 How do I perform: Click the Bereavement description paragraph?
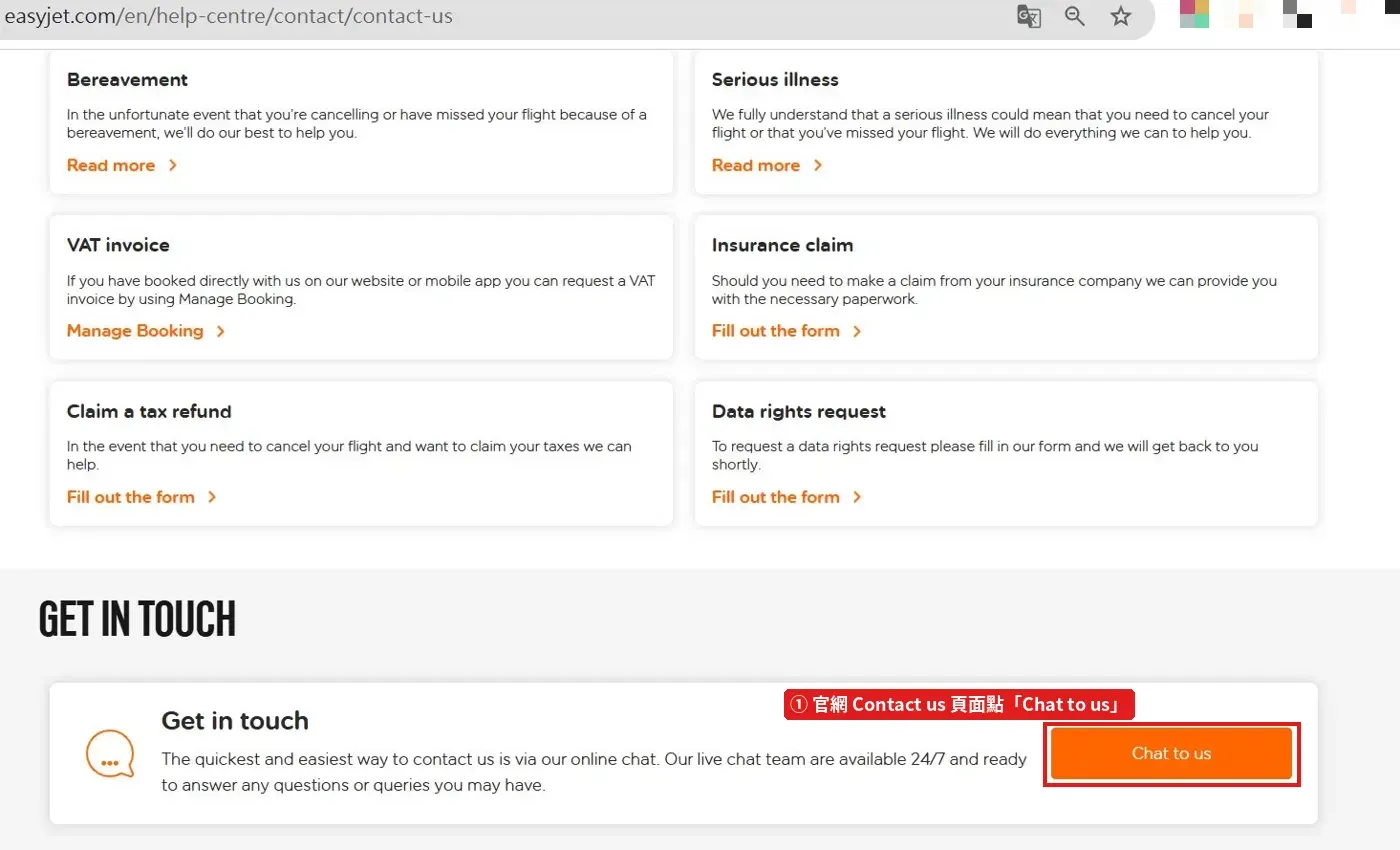357,124
